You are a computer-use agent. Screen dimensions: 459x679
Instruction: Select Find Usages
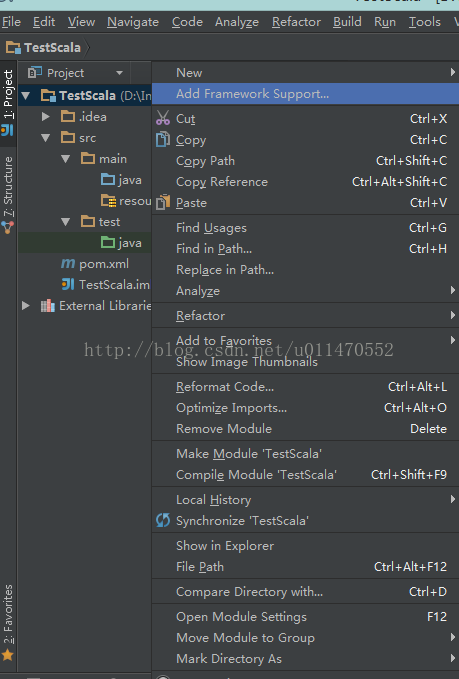(305, 227)
